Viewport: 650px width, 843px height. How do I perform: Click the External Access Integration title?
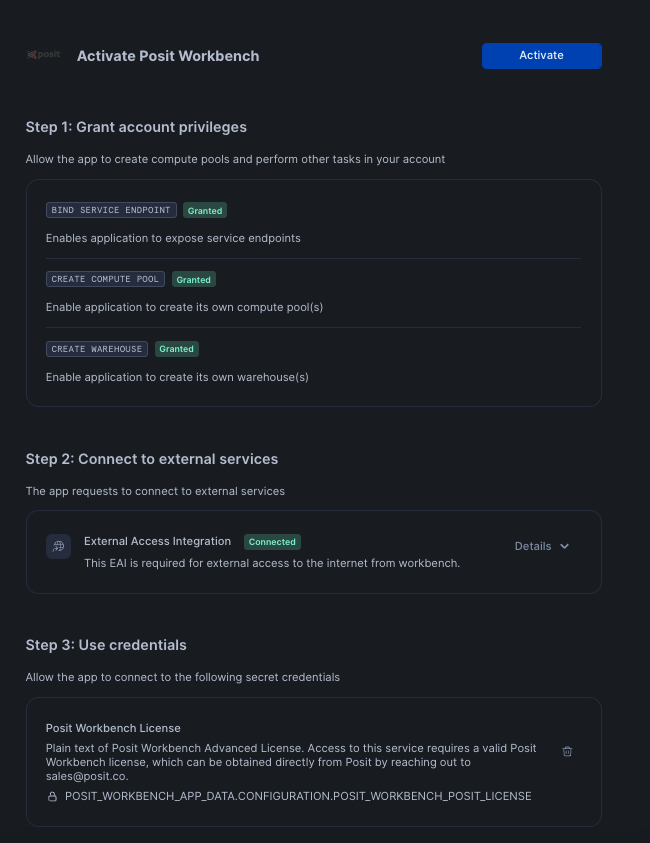[157, 541]
